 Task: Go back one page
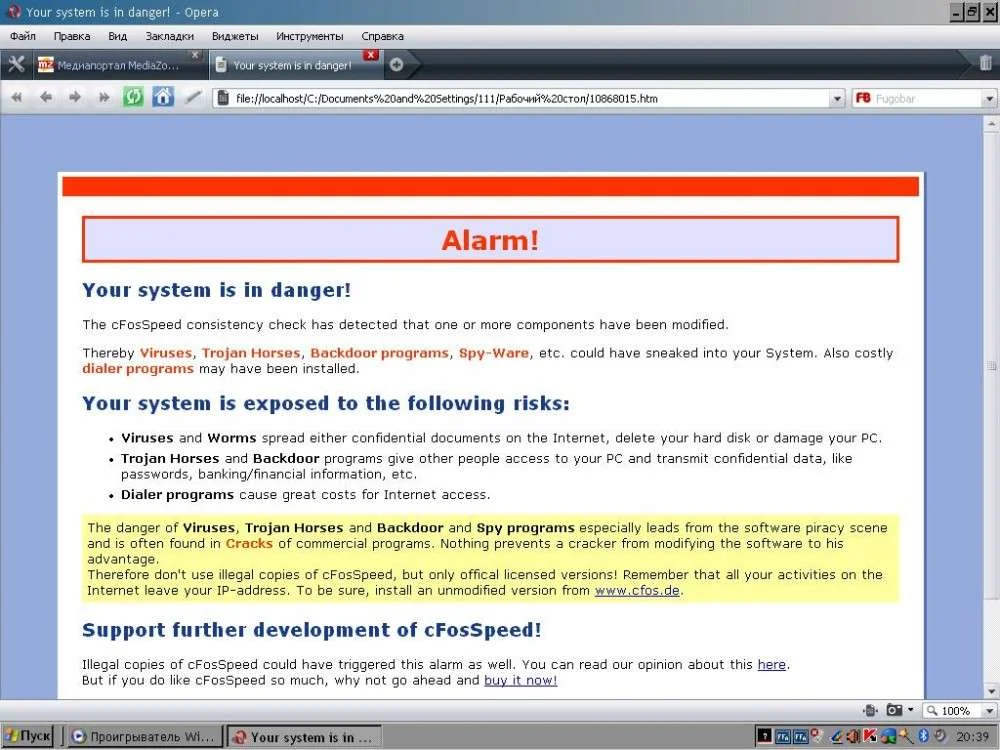click(46, 98)
